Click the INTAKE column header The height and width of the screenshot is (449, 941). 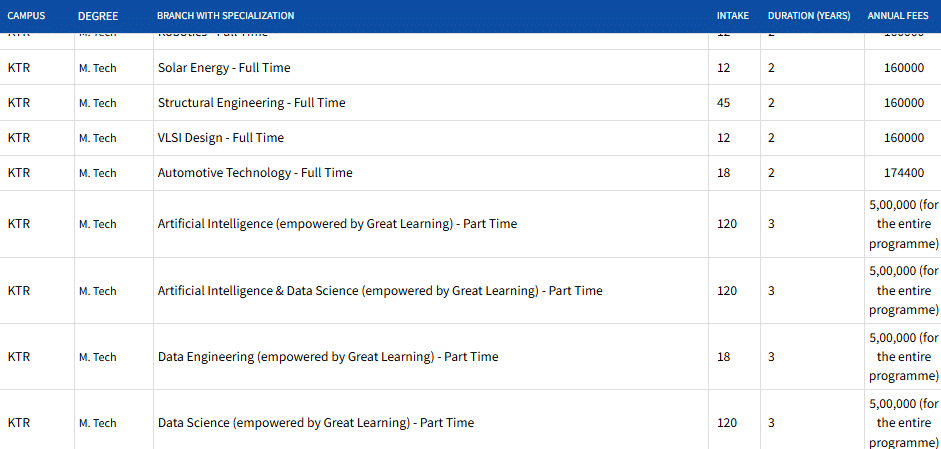point(732,16)
